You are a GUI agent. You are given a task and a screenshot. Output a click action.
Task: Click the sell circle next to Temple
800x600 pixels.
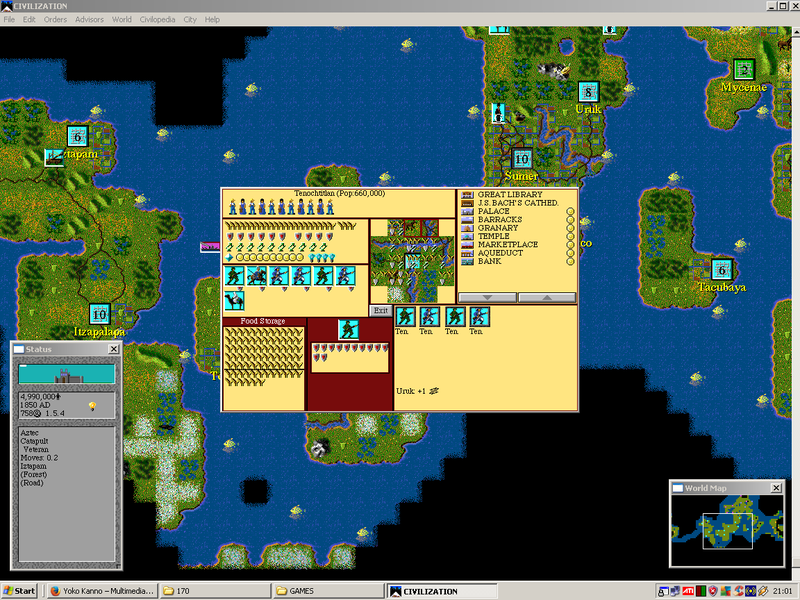tap(570, 236)
